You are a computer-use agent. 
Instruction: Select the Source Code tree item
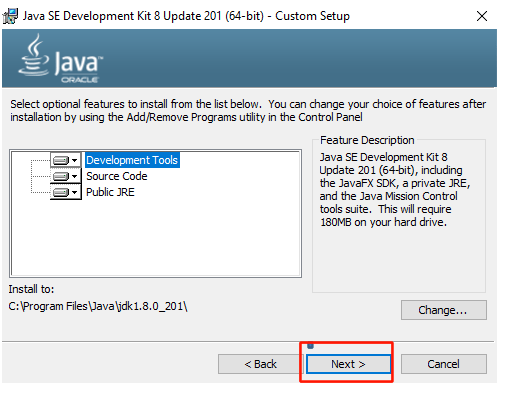coord(117,176)
